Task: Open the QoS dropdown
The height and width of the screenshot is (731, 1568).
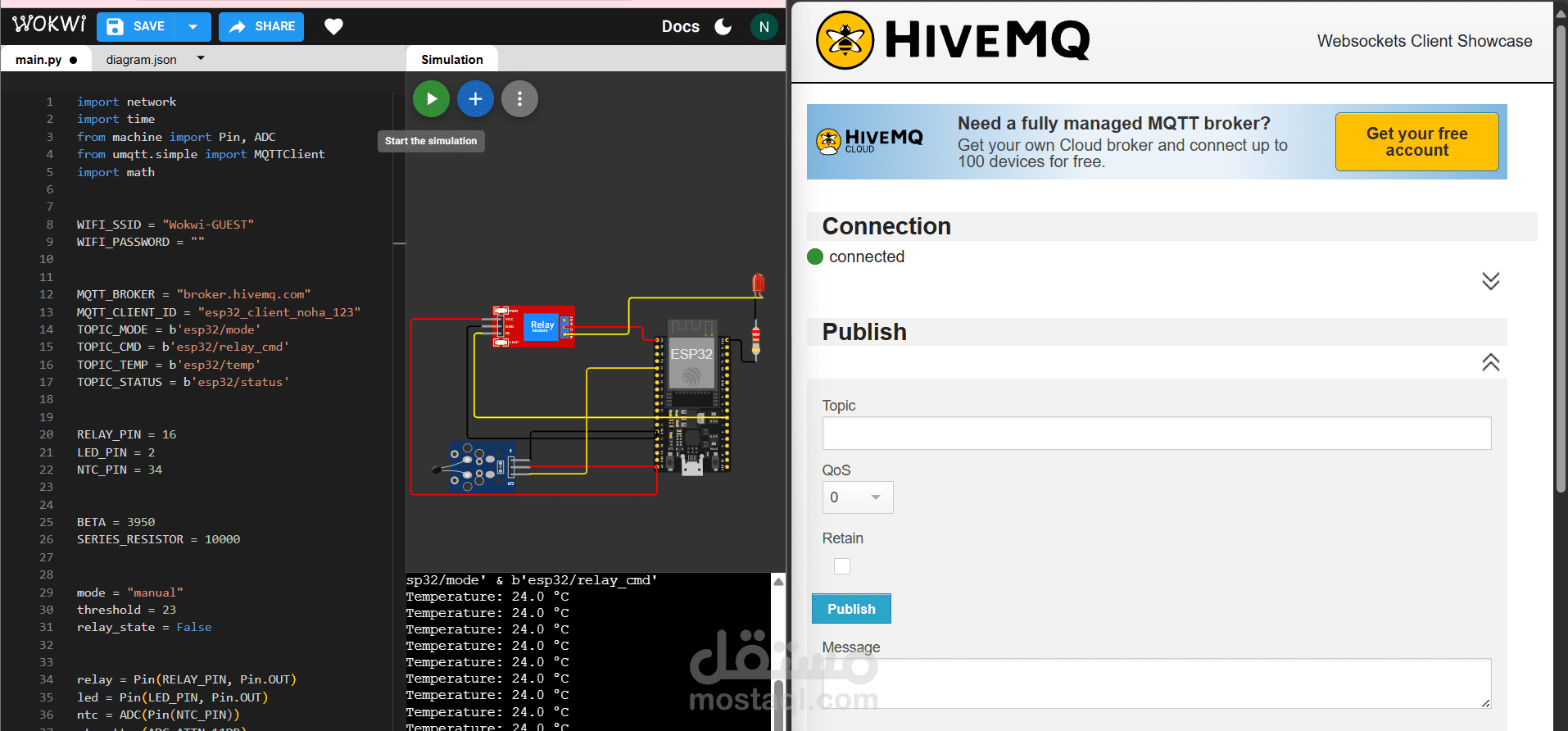Action: pos(857,497)
